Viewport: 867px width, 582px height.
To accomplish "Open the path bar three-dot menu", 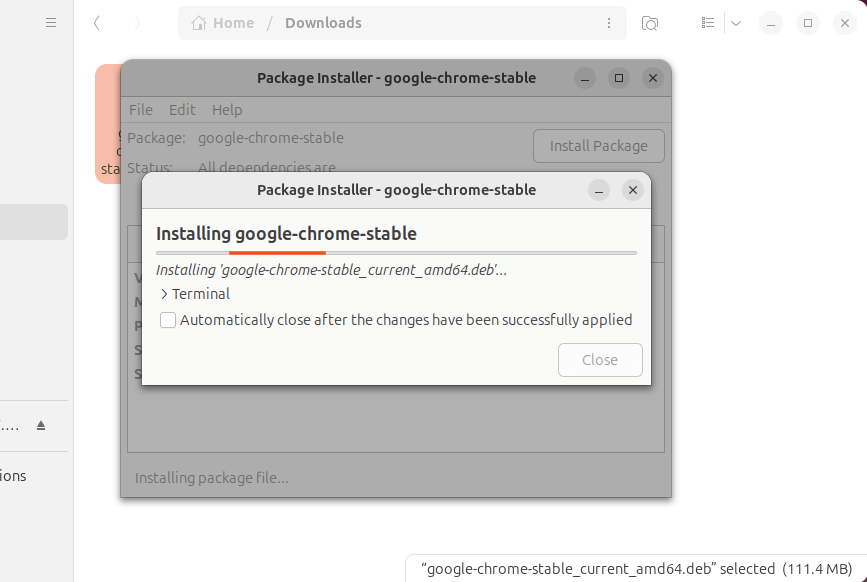I will pyautogui.click(x=609, y=23).
